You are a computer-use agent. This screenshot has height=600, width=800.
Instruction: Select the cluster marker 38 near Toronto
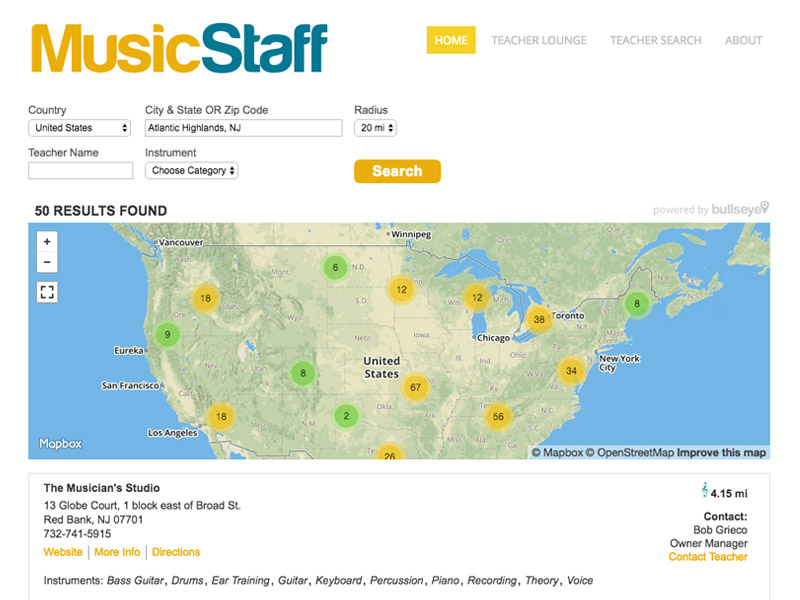pyautogui.click(x=540, y=319)
